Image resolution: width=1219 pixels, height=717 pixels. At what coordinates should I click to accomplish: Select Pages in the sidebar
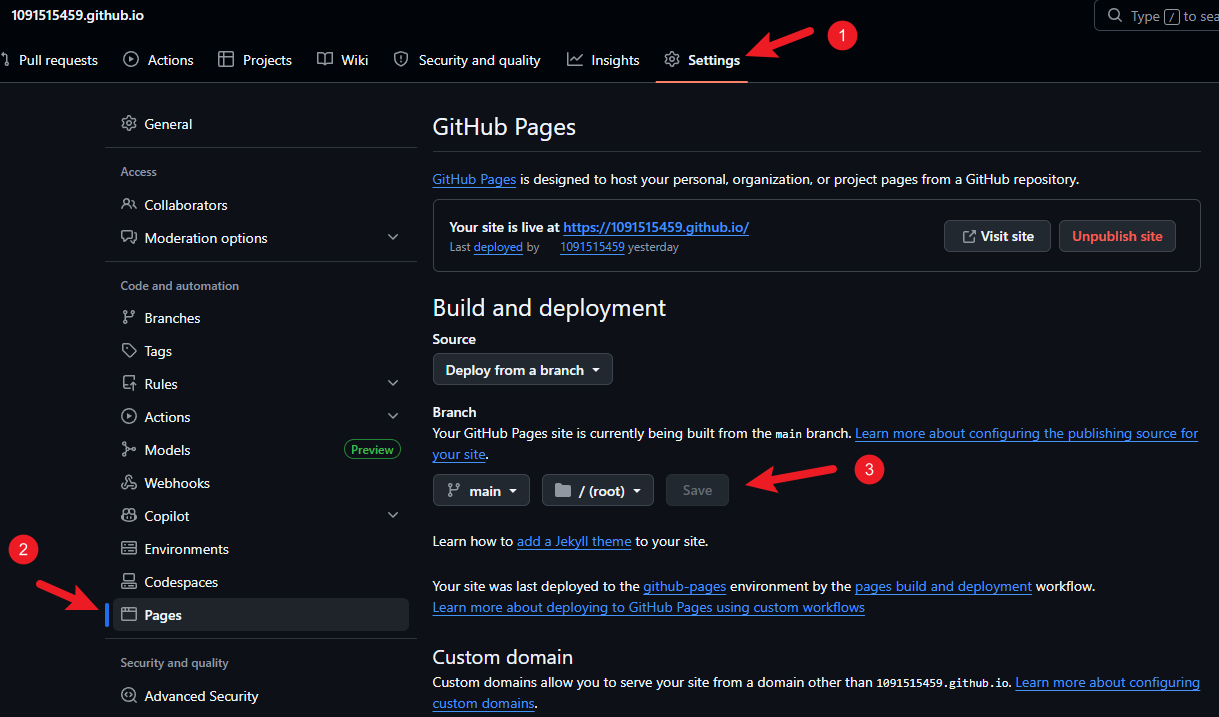tap(261, 615)
